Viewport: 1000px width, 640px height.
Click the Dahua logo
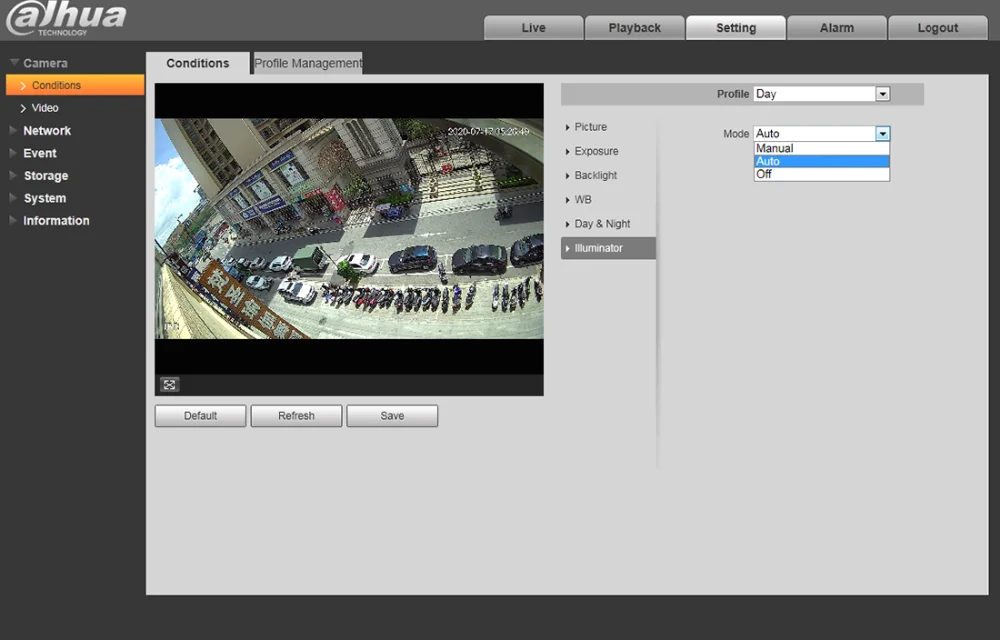(x=66, y=18)
